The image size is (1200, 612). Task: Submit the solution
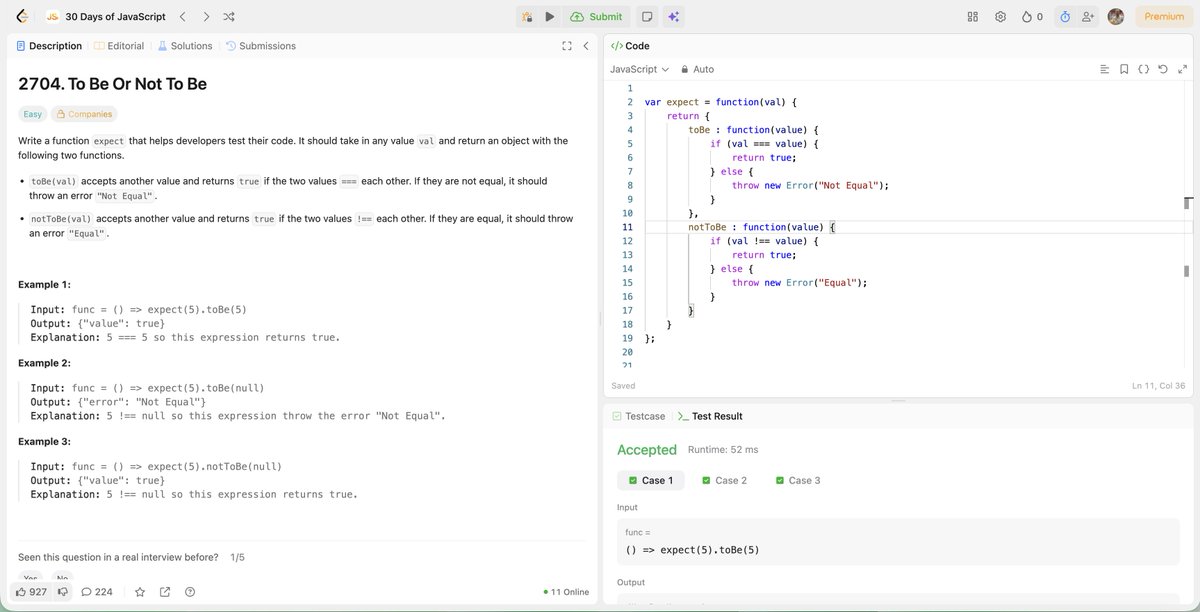tap(596, 16)
